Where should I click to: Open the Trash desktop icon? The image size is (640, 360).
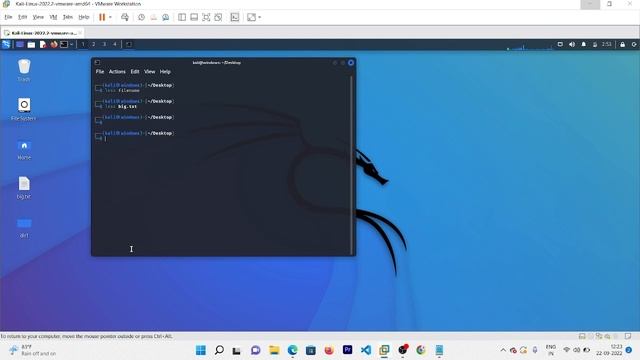[24, 70]
